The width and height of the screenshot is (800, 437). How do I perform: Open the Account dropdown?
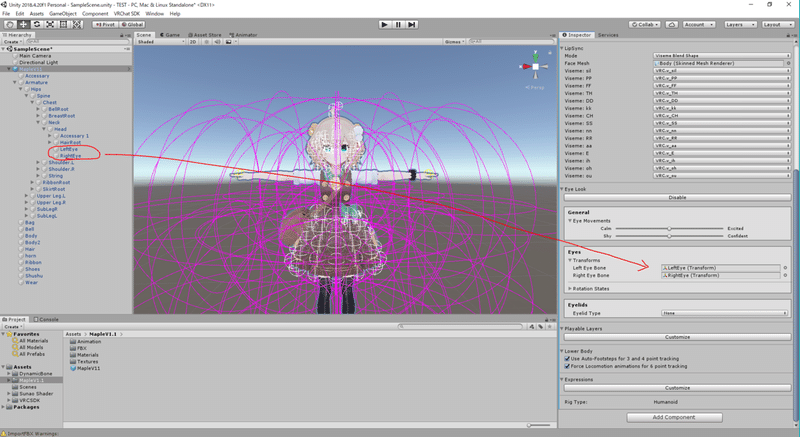tap(698, 24)
